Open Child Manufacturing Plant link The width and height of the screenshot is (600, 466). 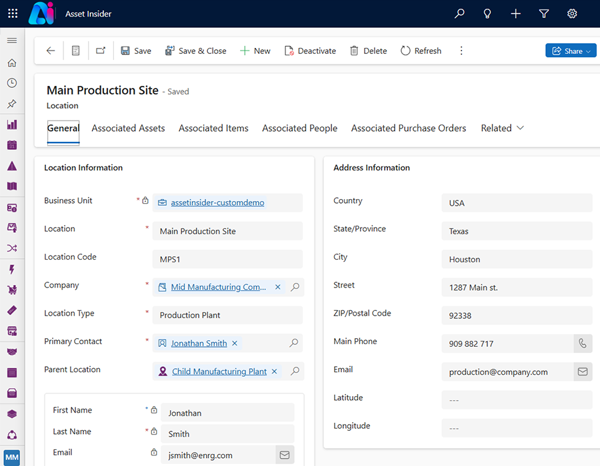tap(219, 371)
